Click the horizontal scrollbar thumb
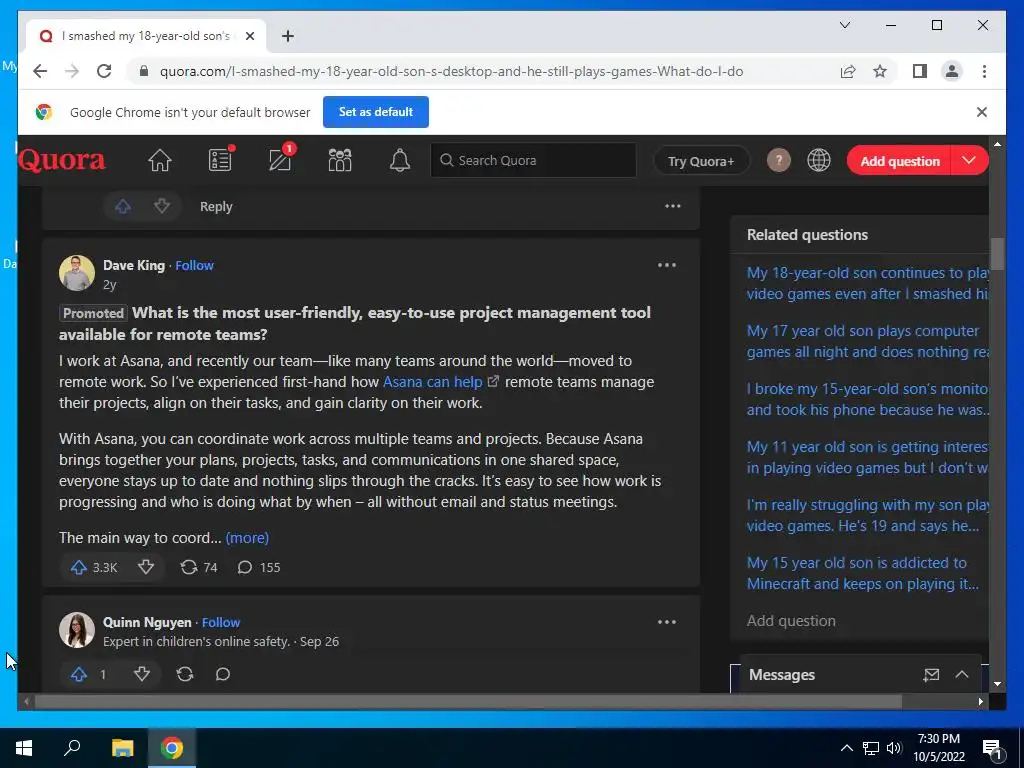 point(468,701)
